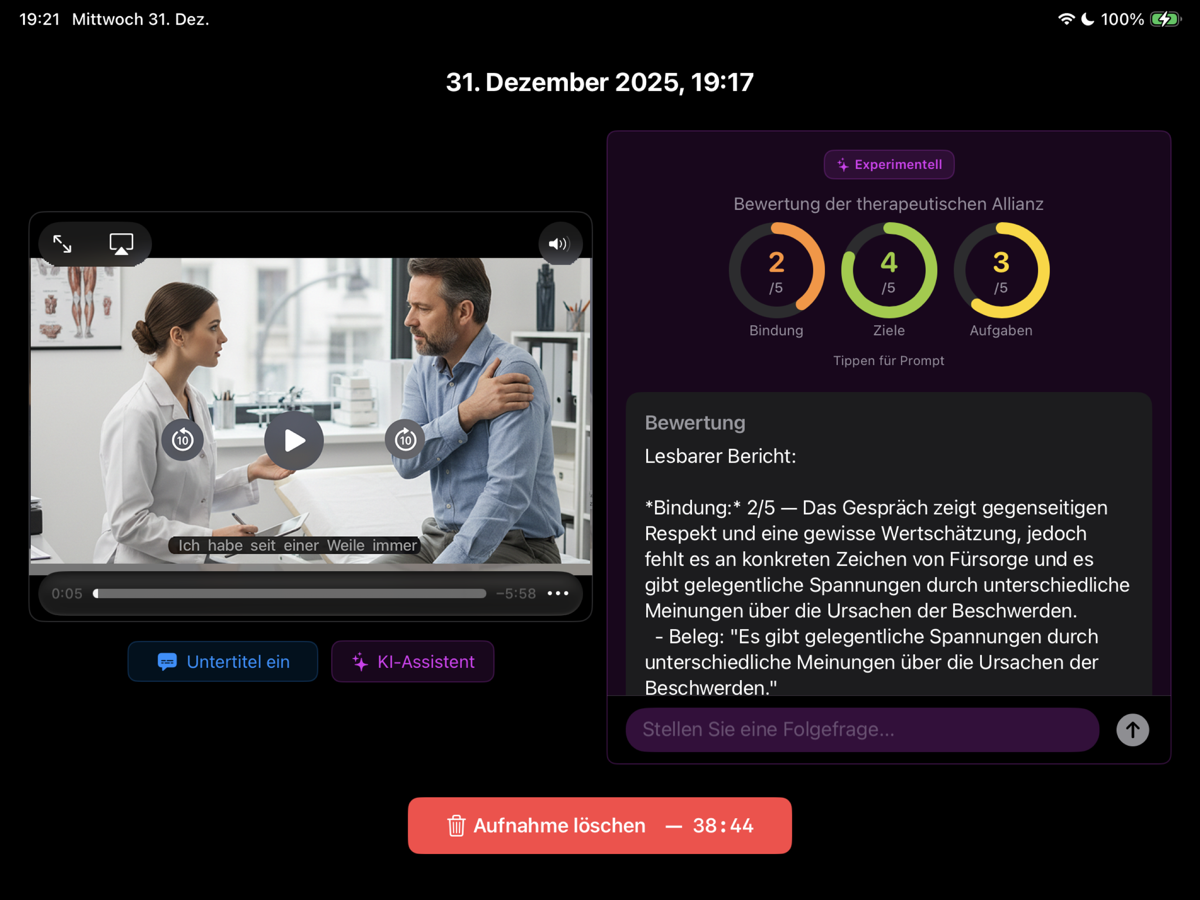Delete recording with Aufnahme löschen

[600, 825]
